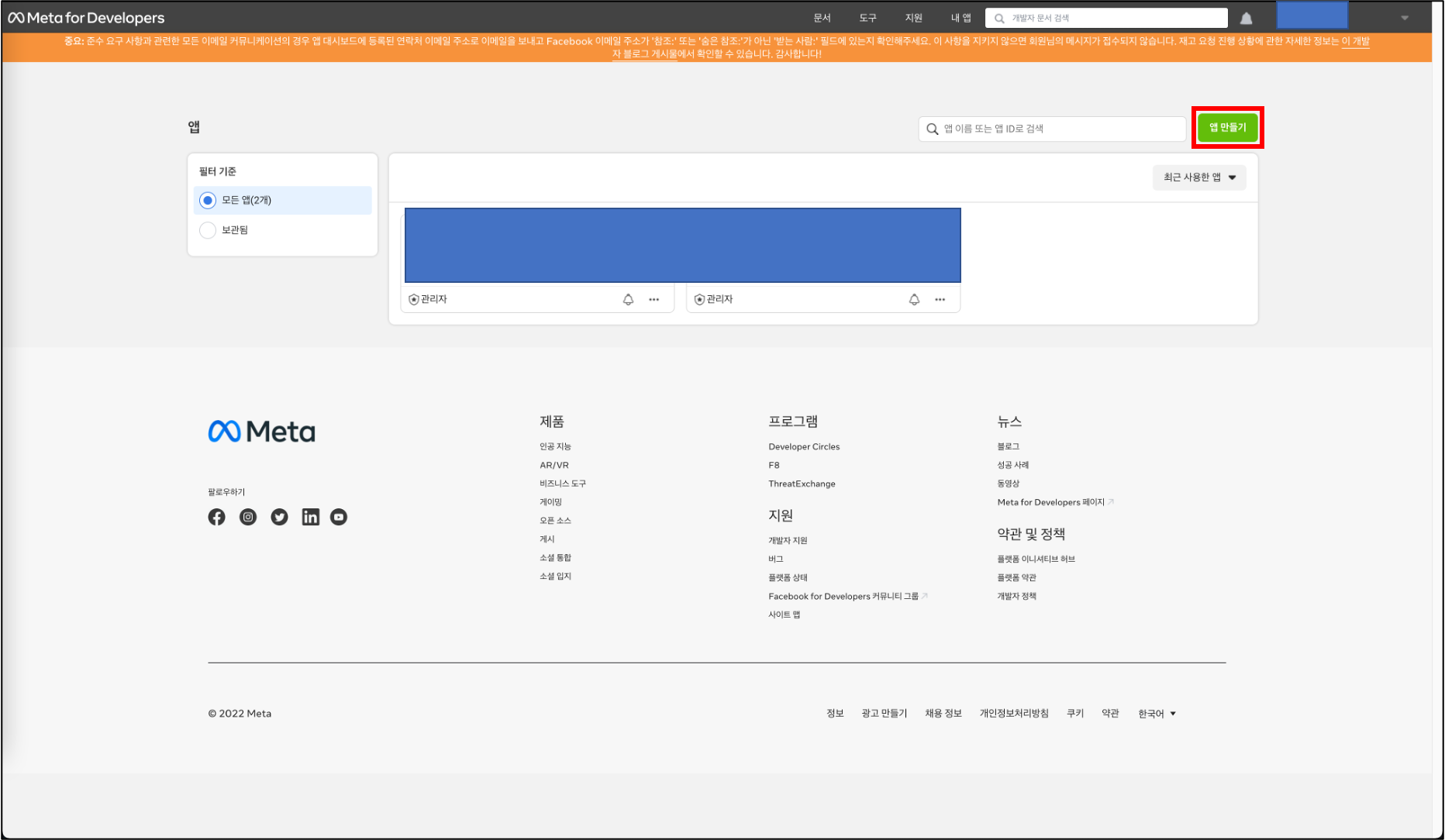Open 게이밍 product link
The image size is (1445, 840).
pyautogui.click(x=551, y=502)
